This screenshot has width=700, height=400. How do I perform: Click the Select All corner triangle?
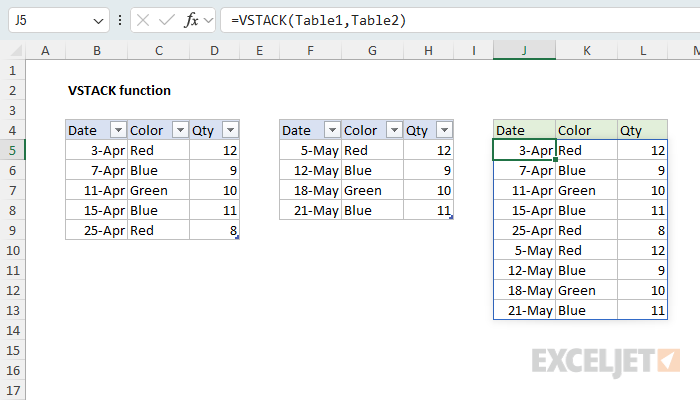click(x=17, y=50)
